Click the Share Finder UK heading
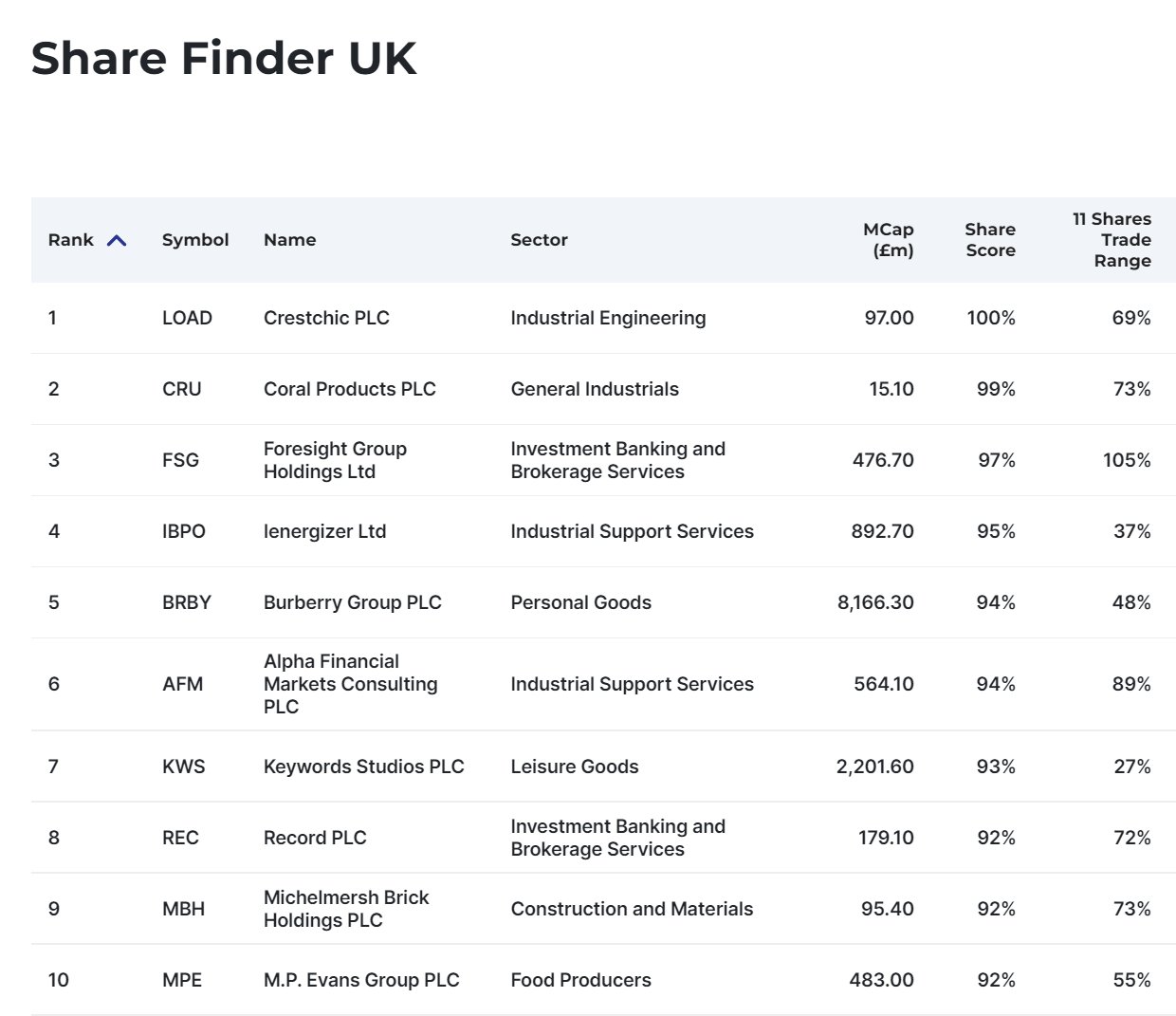1176x1016 pixels. [x=224, y=58]
